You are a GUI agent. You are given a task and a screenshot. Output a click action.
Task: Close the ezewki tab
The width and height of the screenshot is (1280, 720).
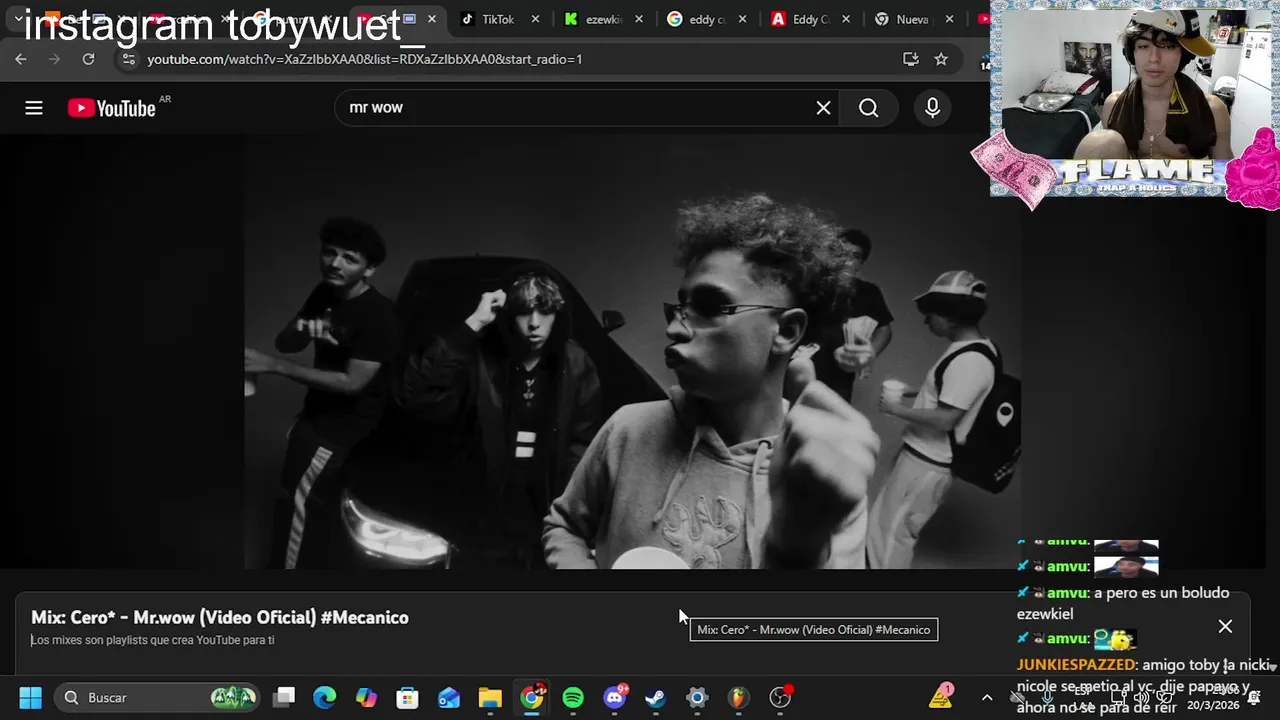pos(639,19)
